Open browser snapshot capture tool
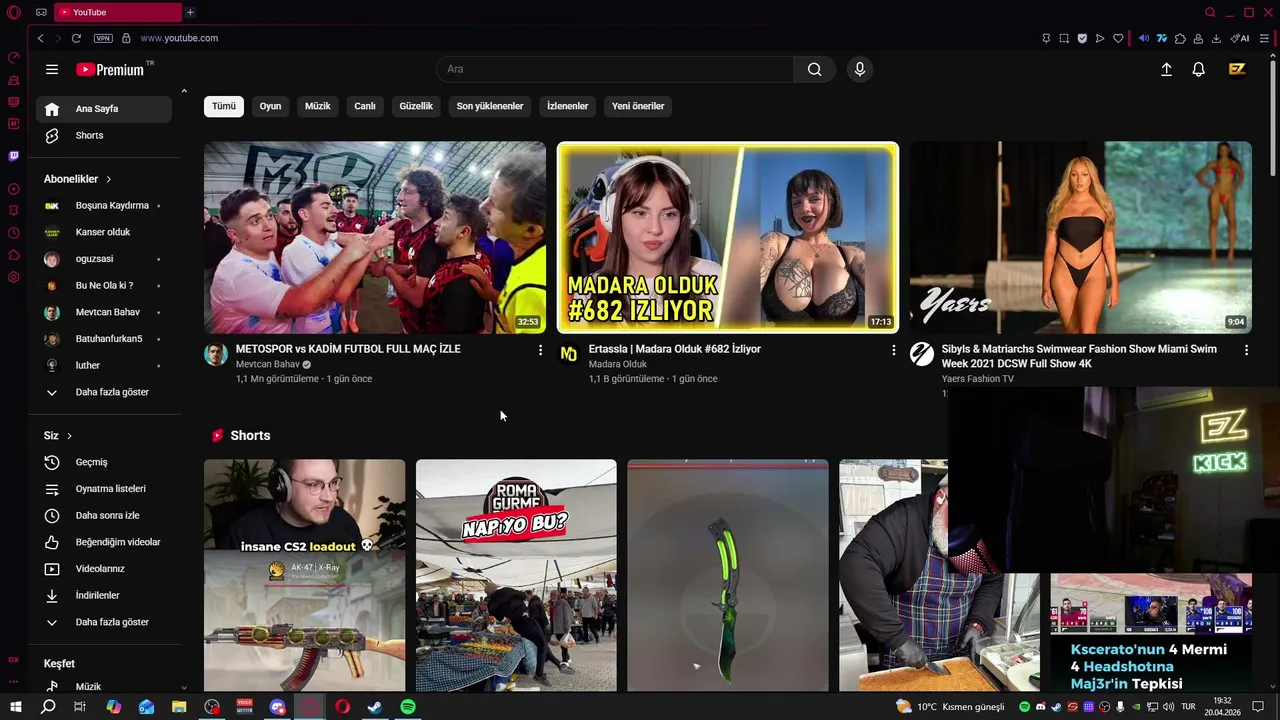 1064,38
